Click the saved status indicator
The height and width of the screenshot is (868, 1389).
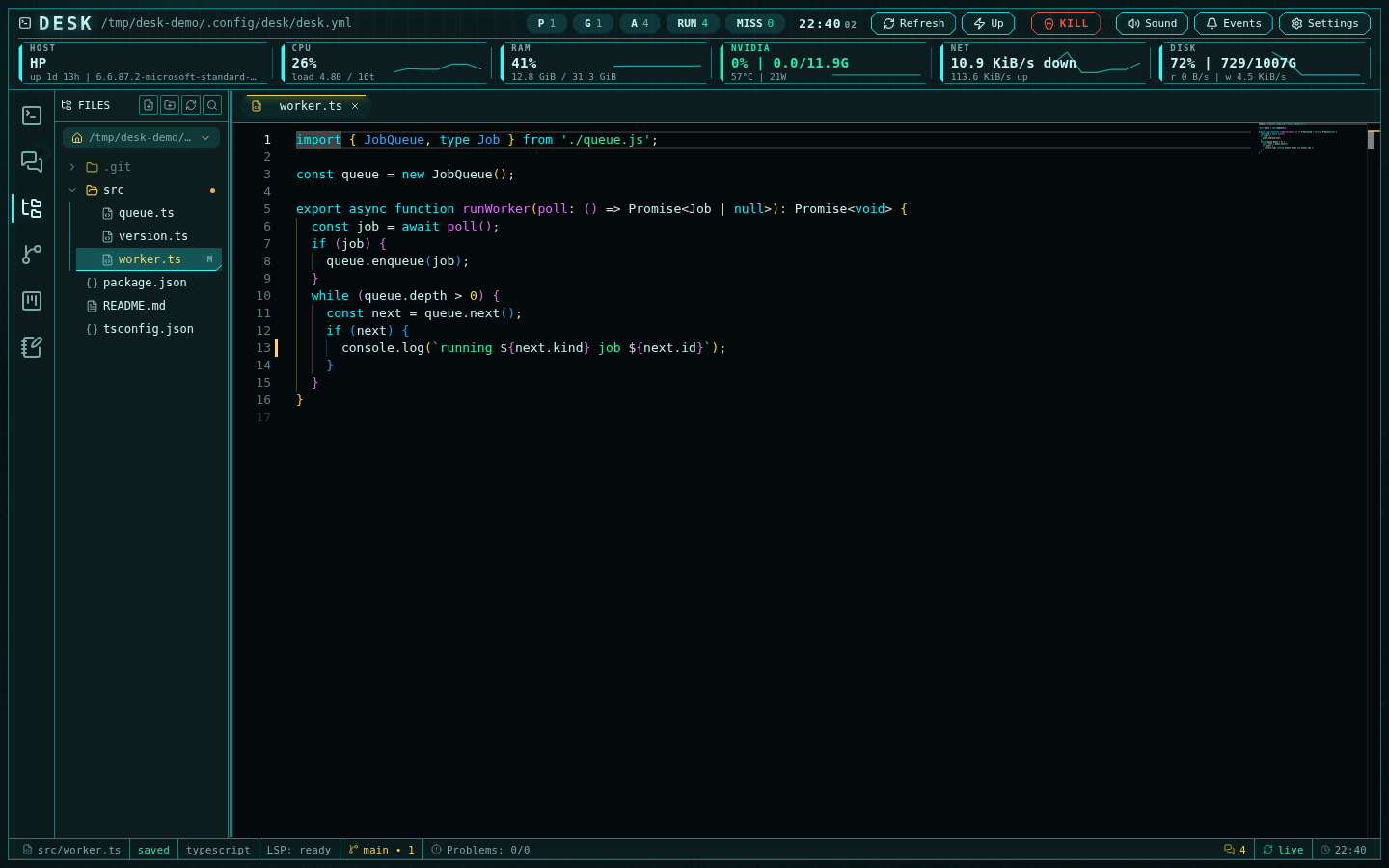(153, 850)
